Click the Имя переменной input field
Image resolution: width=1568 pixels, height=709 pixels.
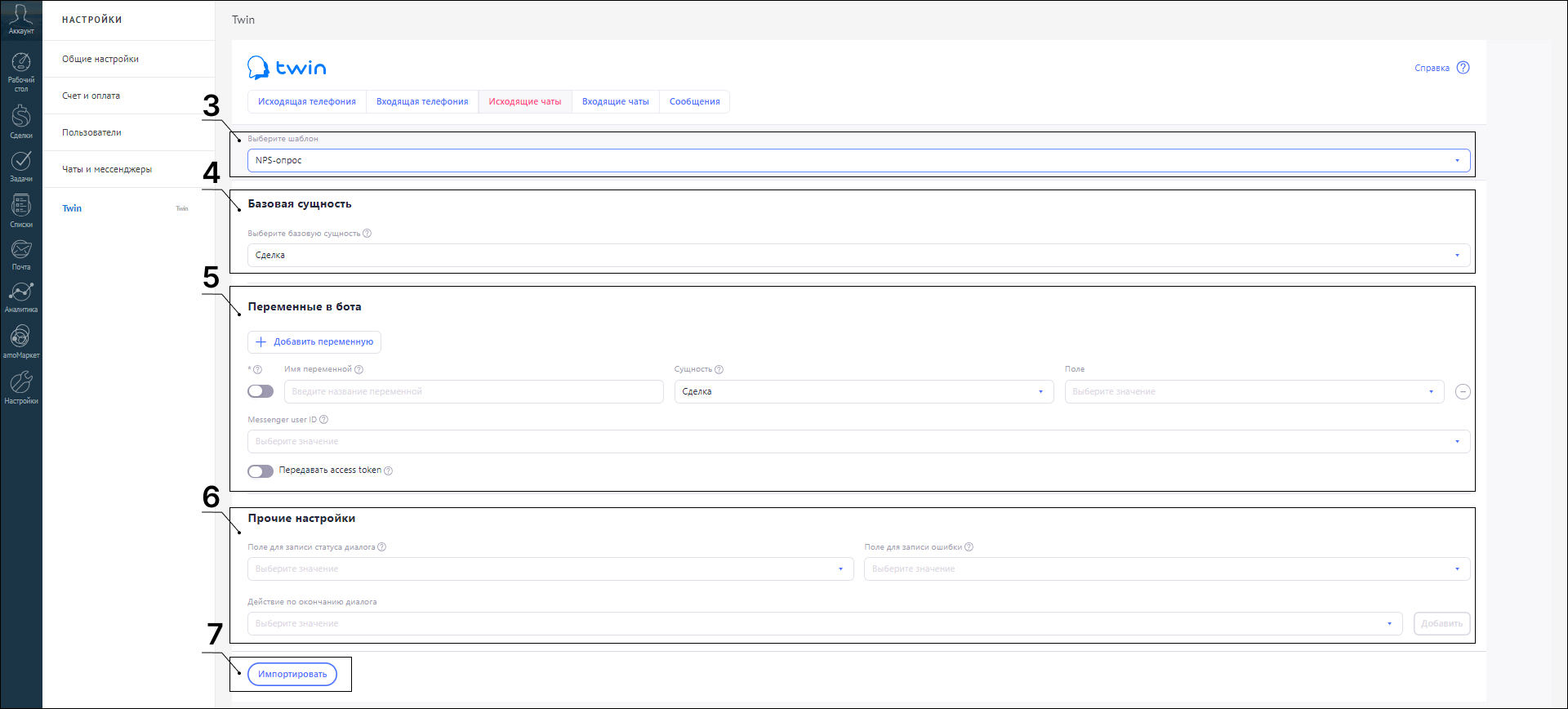474,392
